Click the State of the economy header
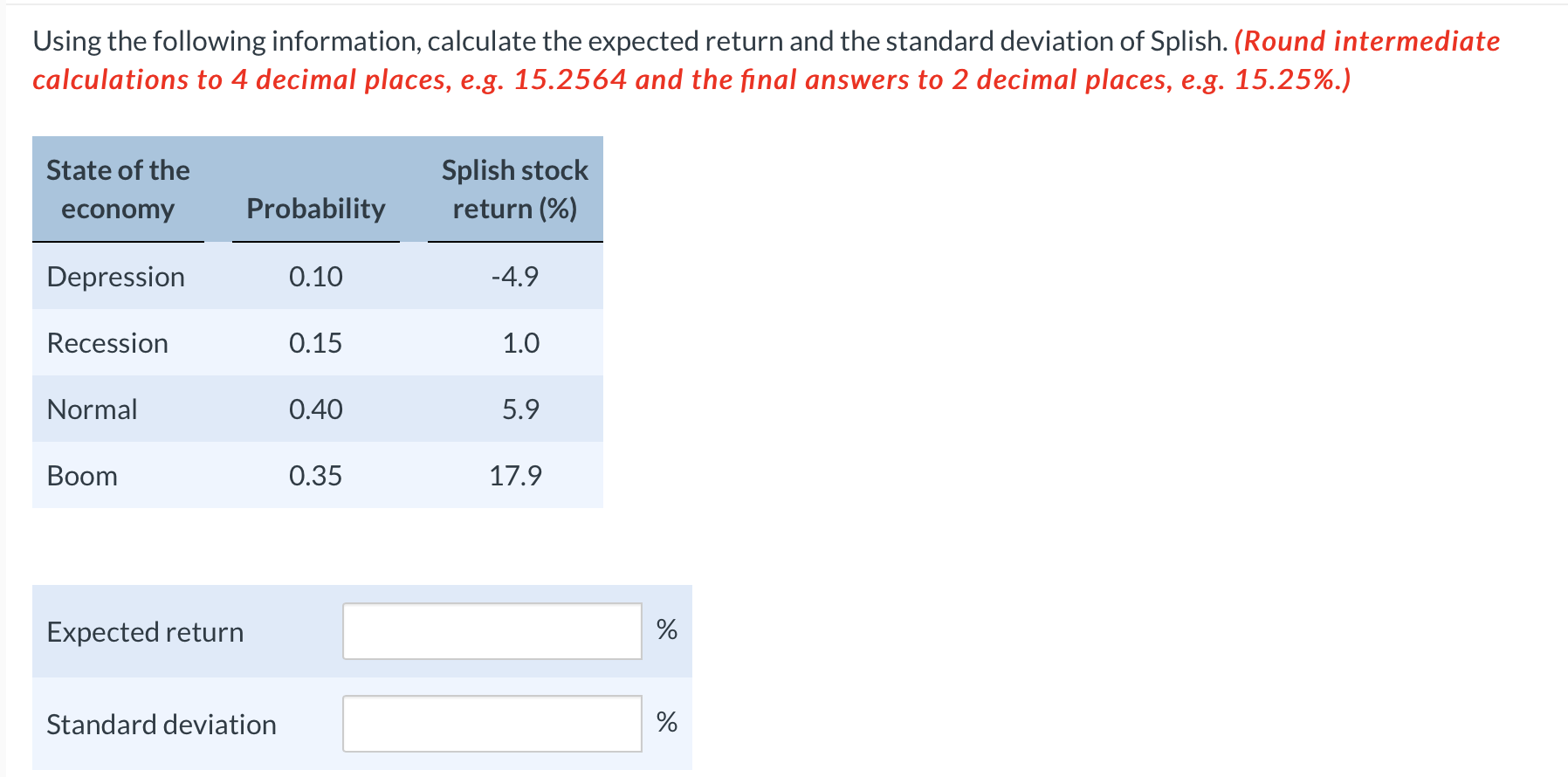Viewport: 1568px width, 777px height. (118, 189)
